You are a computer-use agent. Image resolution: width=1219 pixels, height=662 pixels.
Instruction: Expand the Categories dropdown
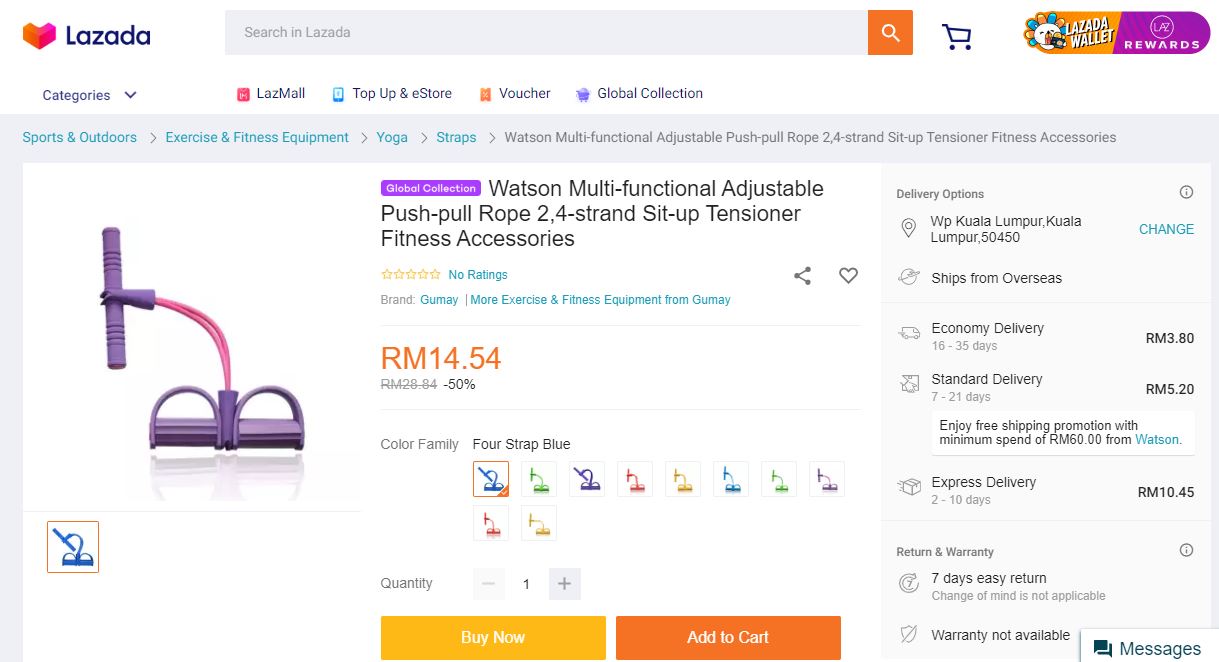click(89, 95)
